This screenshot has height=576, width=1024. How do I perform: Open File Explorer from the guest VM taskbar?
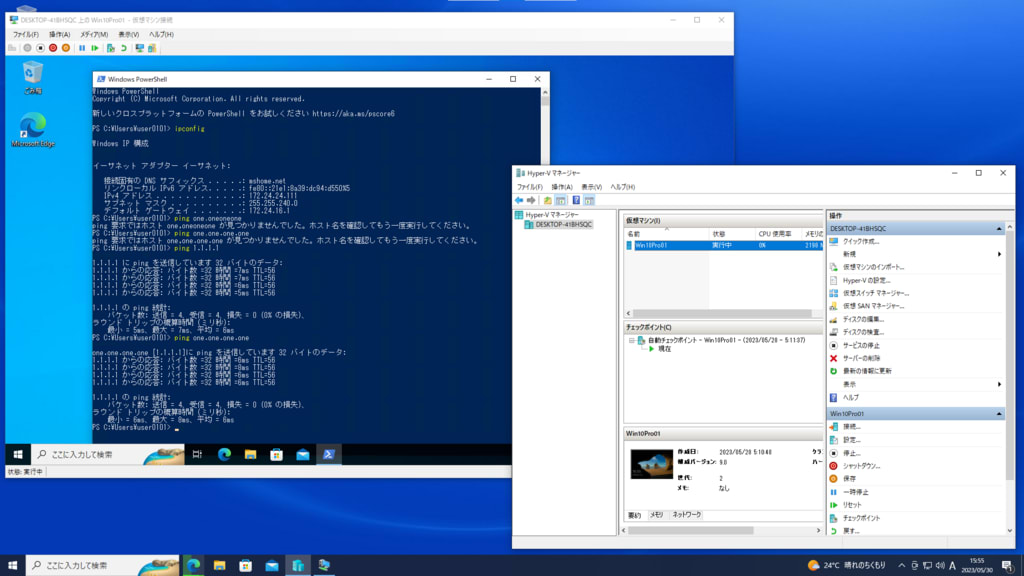[250, 454]
